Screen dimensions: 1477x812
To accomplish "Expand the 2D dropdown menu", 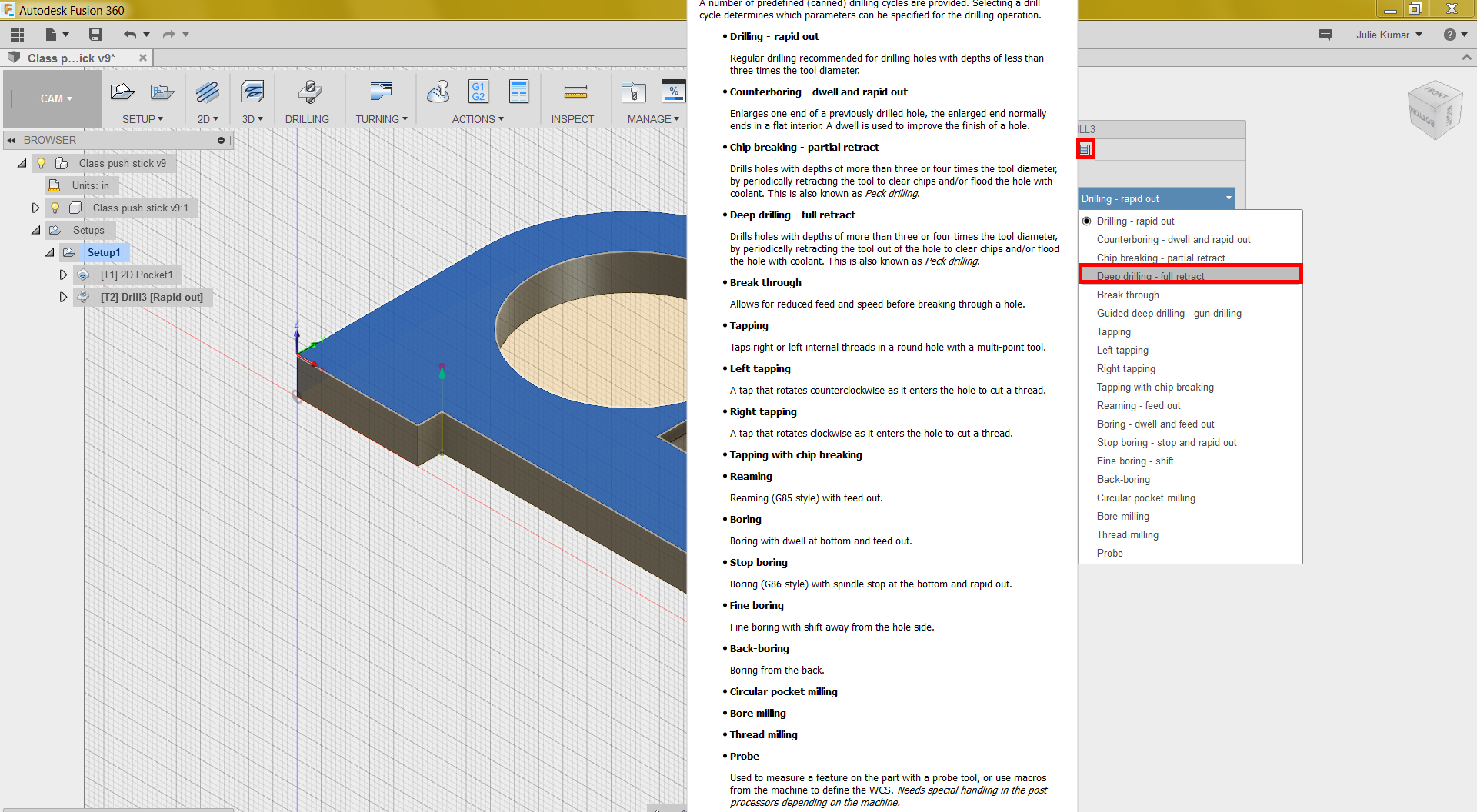I will 208,119.
